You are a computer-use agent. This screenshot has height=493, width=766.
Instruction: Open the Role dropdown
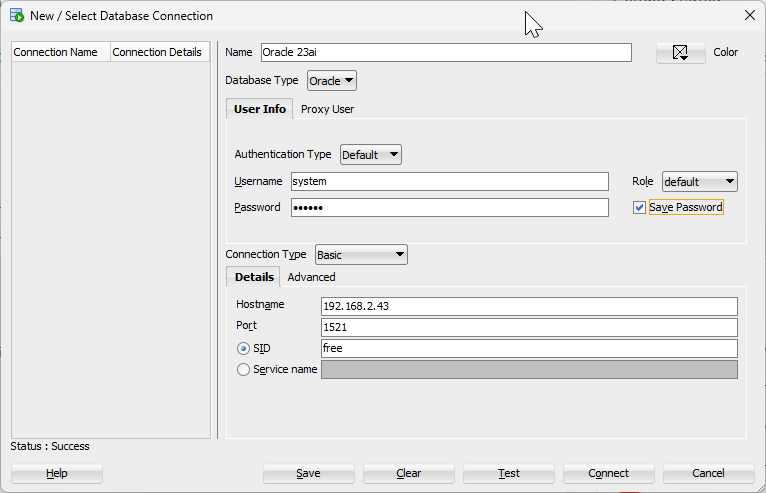[700, 182]
